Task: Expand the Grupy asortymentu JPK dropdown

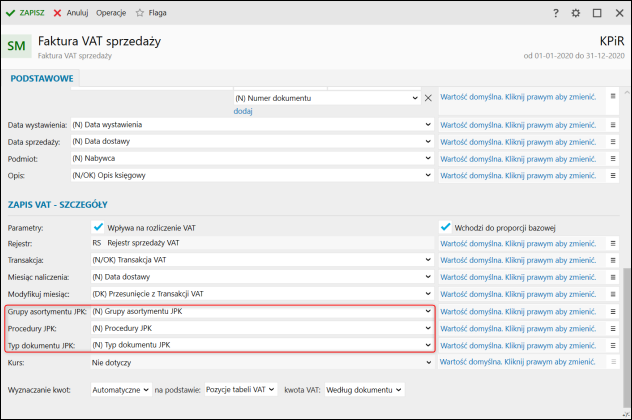Action: tap(428, 311)
